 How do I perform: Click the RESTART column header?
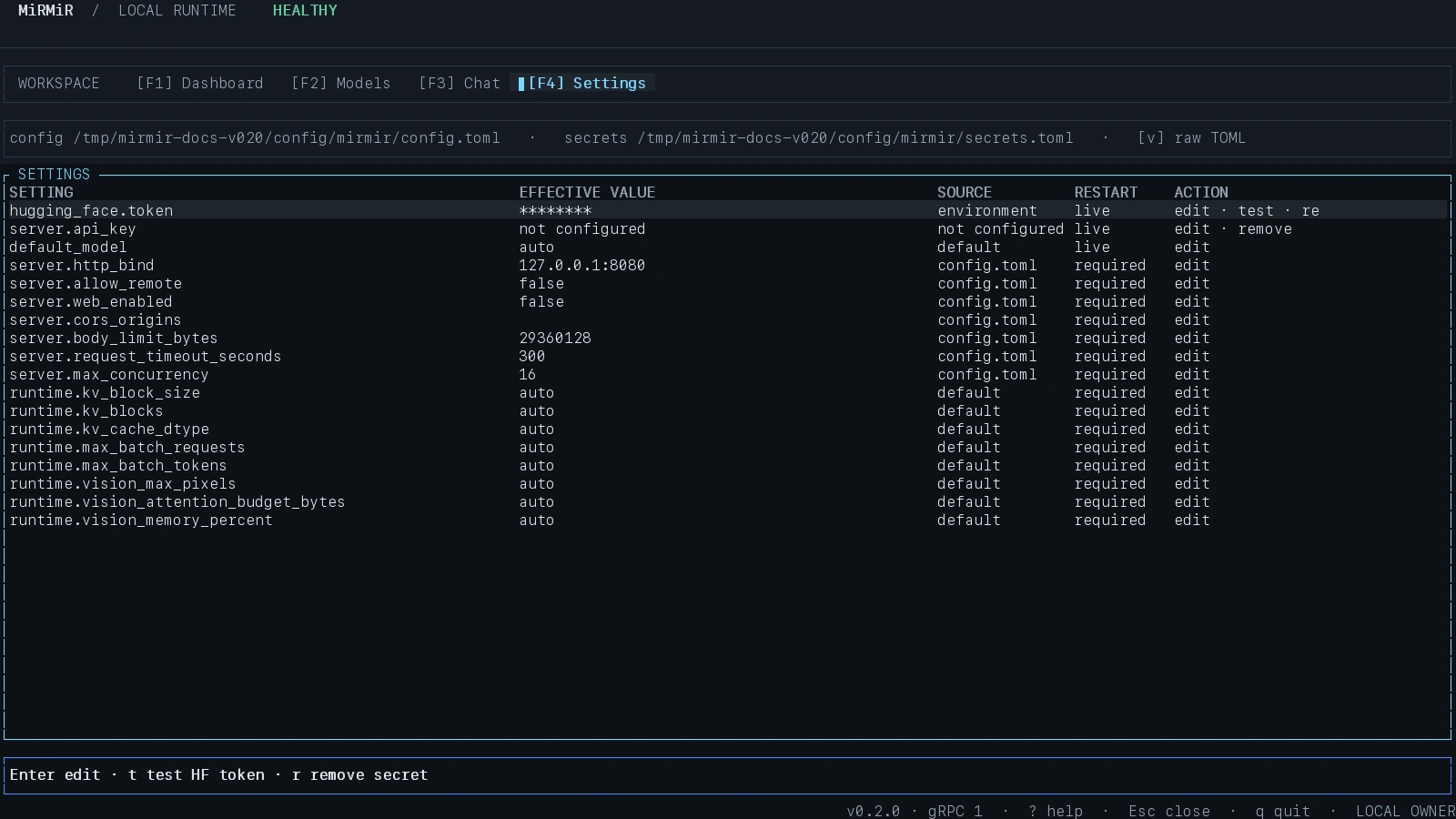tap(1106, 192)
